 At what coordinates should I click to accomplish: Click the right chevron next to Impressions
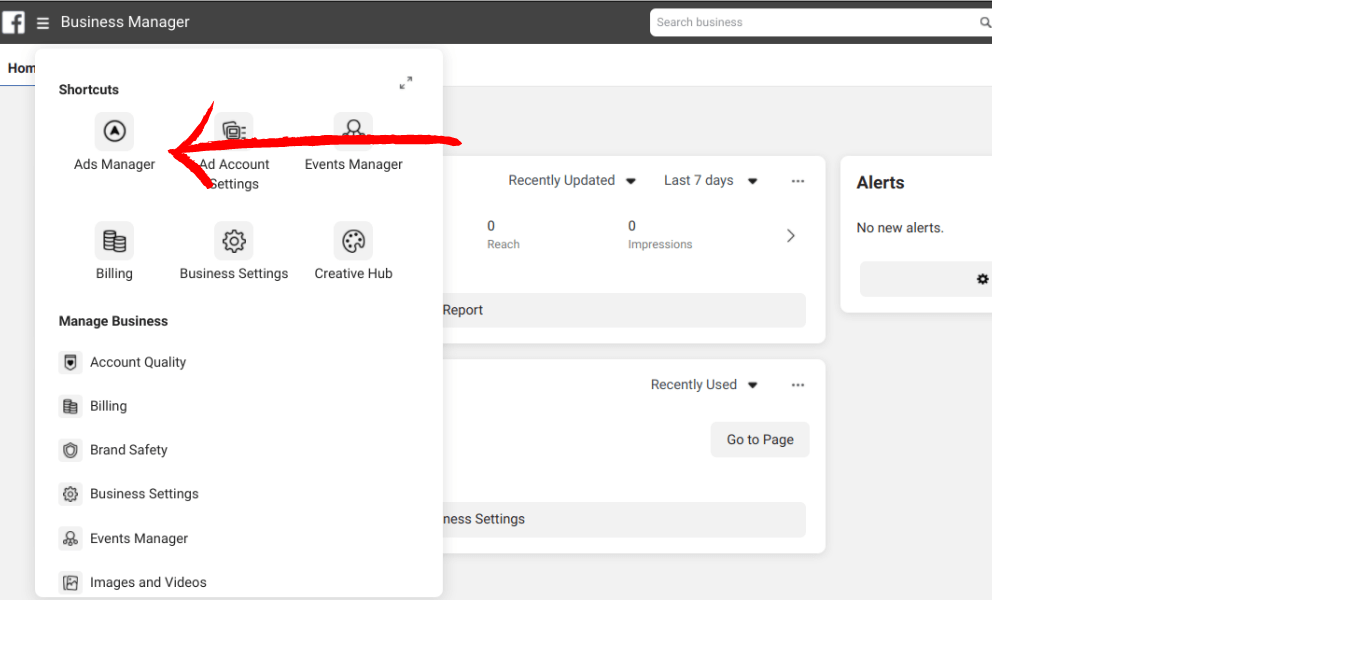pos(790,236)
